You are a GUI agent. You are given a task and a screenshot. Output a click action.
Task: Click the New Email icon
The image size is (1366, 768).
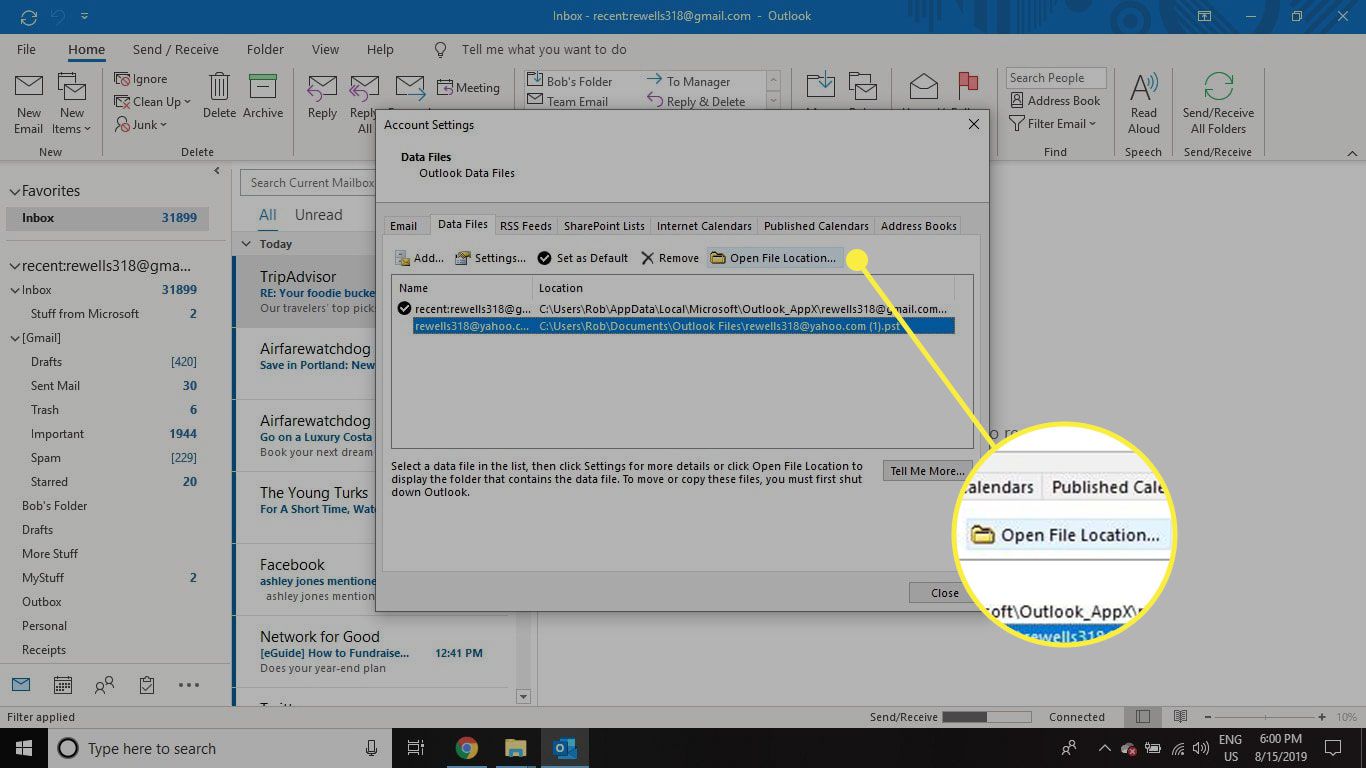pyautogui.click(x=28, y=87)
